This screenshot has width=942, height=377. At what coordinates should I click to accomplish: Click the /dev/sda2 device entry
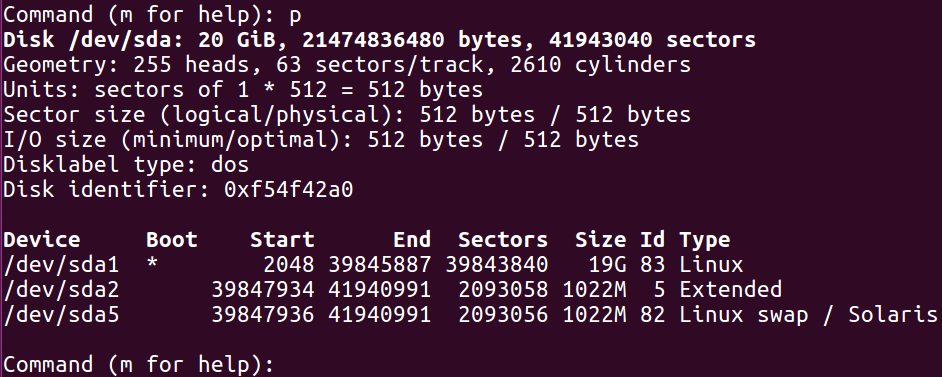[x=61, y=290]
